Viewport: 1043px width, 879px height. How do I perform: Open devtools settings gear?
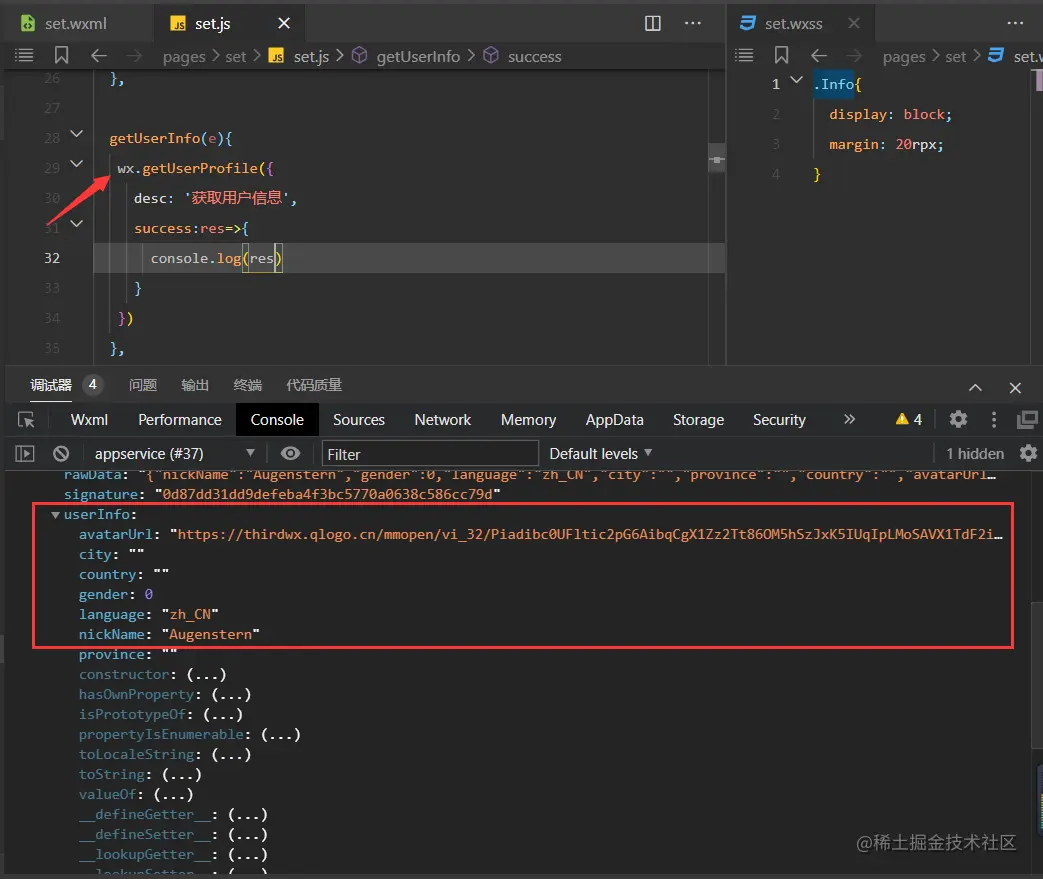958,419
